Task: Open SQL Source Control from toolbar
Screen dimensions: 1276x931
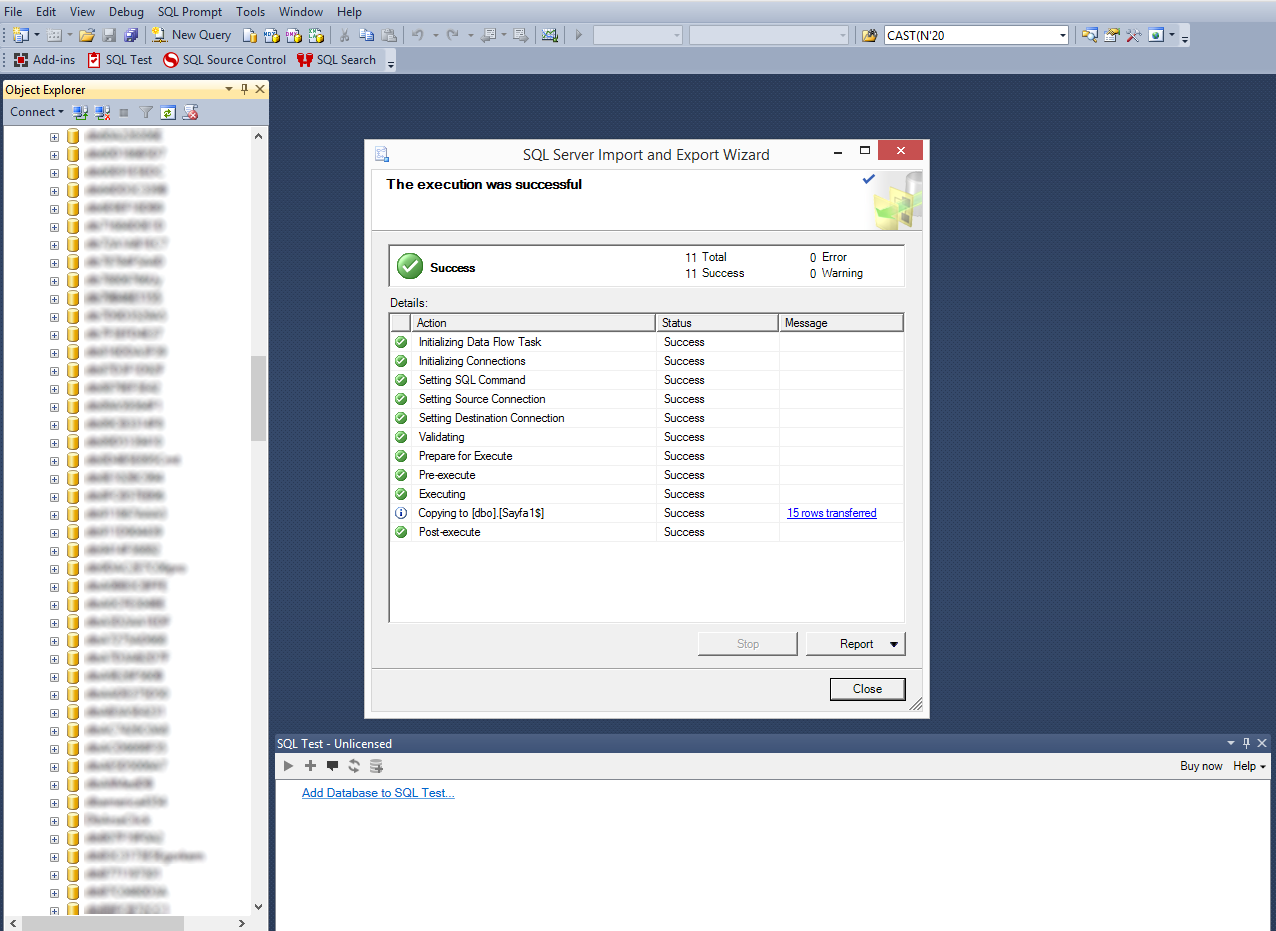Action: (225, 60)
